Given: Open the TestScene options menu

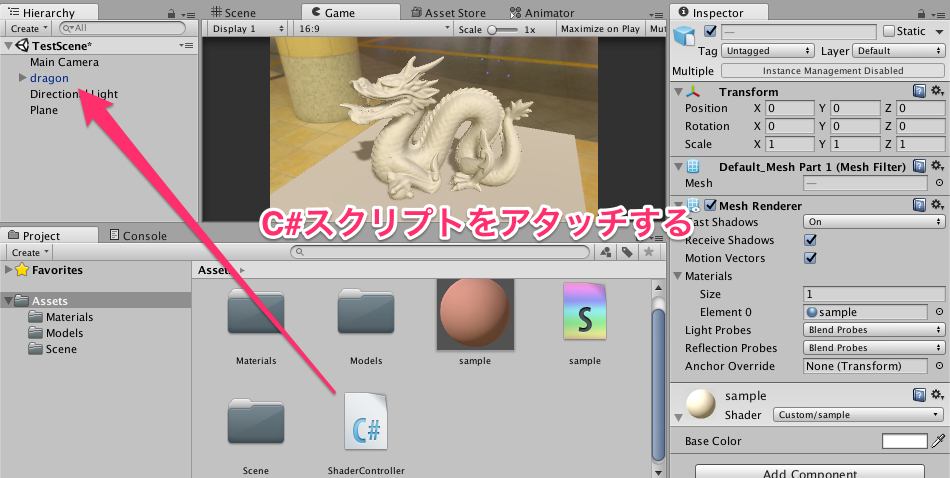Looking at the screenshot, I should coord(186,45).
